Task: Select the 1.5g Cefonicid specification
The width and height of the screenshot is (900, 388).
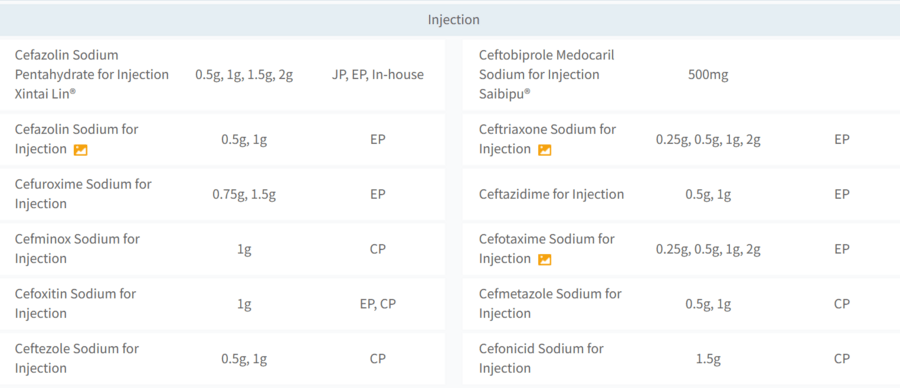Action: (708, 359)
